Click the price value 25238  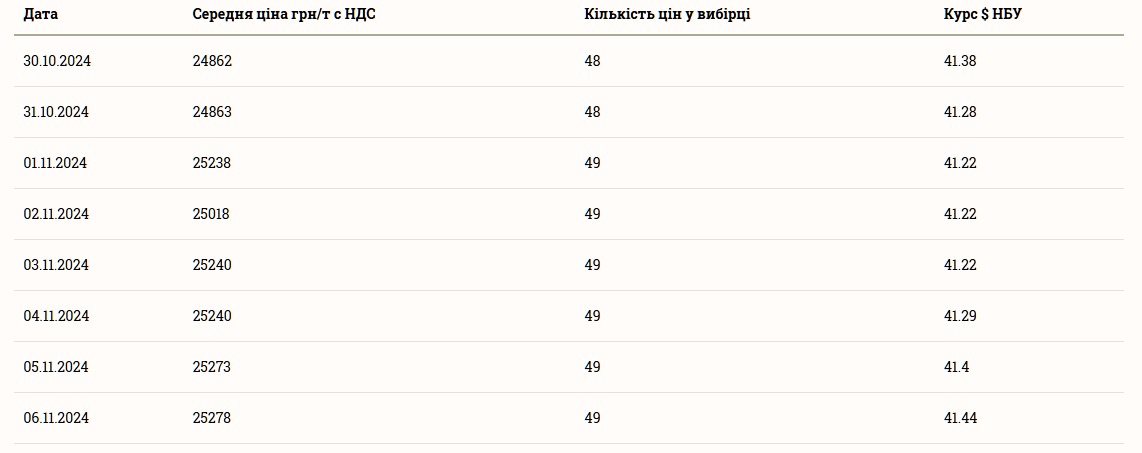coord(212,163)
